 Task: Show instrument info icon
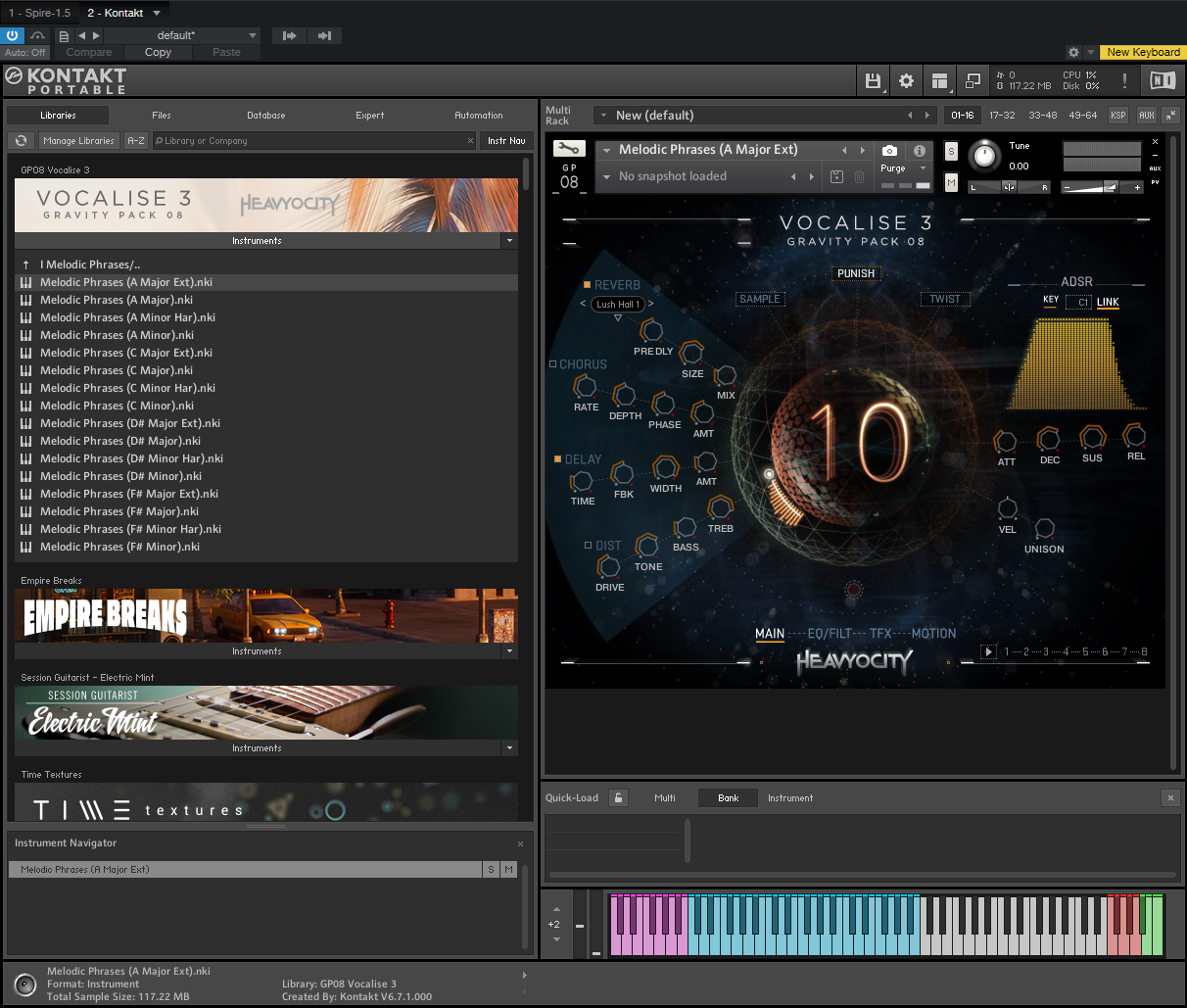(x=920, y=151)
